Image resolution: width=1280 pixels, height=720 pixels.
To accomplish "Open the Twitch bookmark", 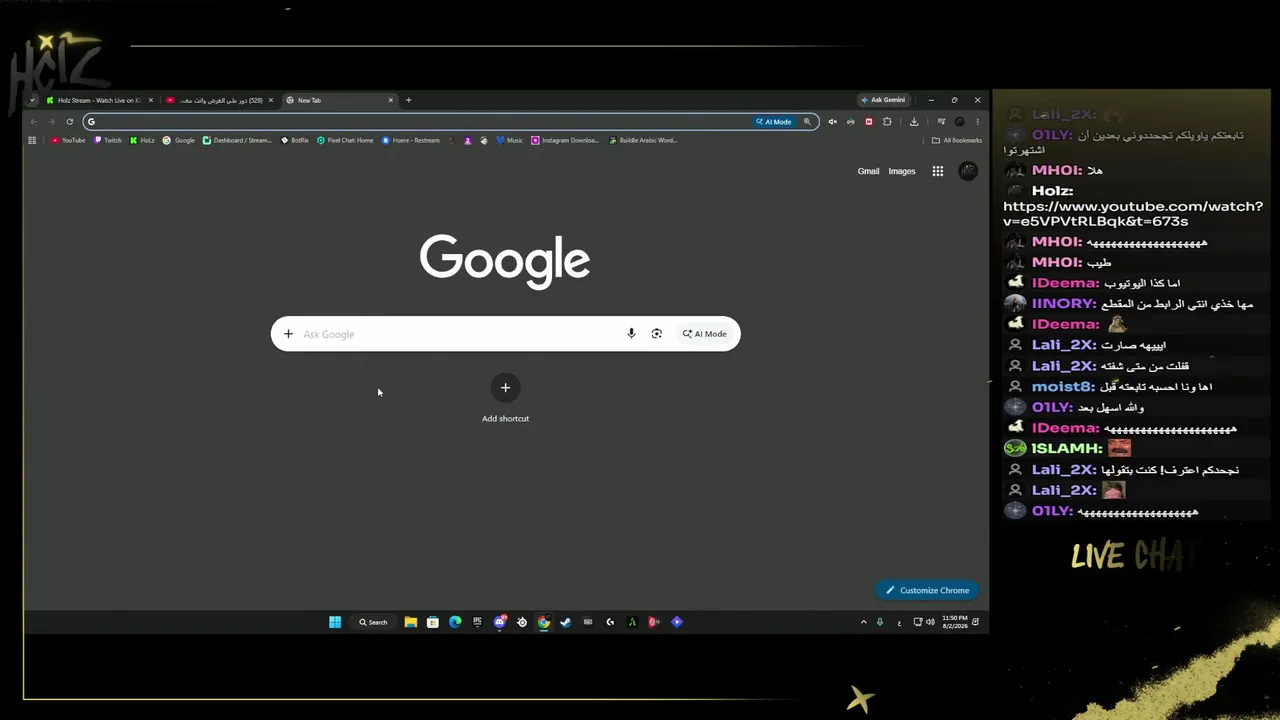I will [x=108, y=140].
